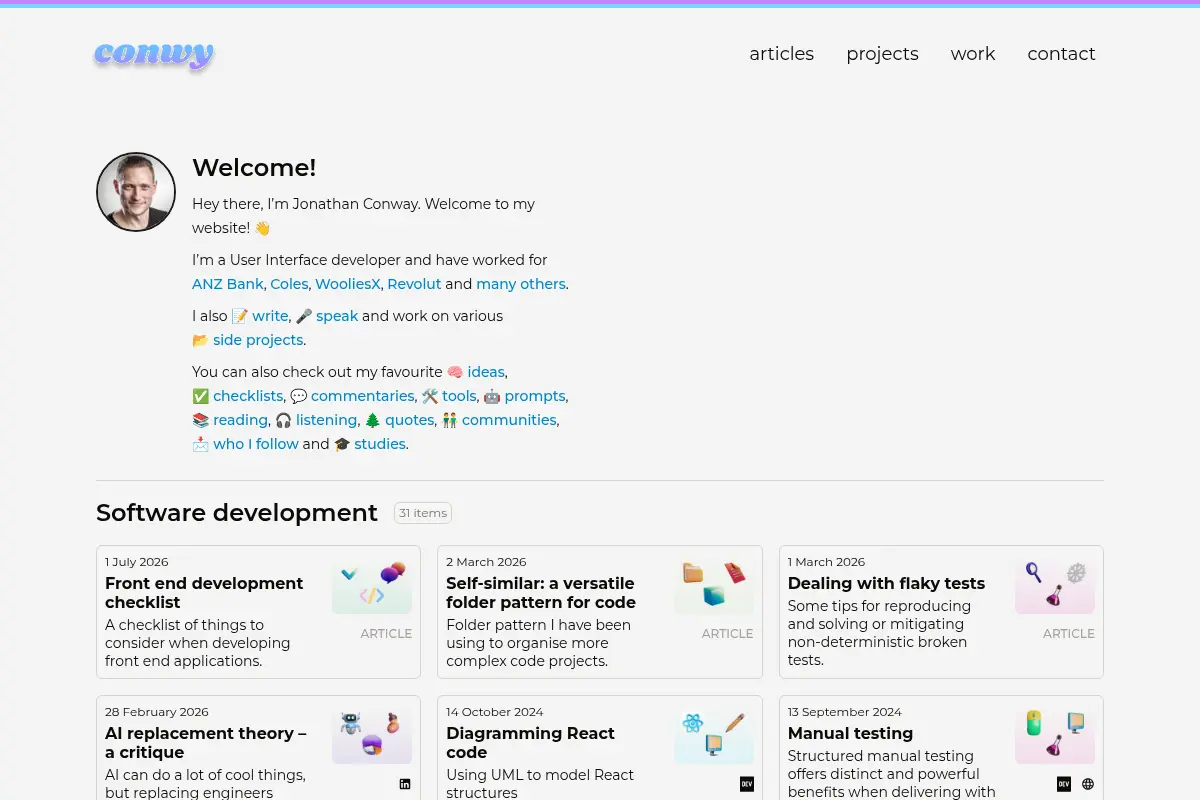This screenshot has width=1200, height=800.
Task: Click Jonathan Conway's profile photo
Action: (136, 192)
